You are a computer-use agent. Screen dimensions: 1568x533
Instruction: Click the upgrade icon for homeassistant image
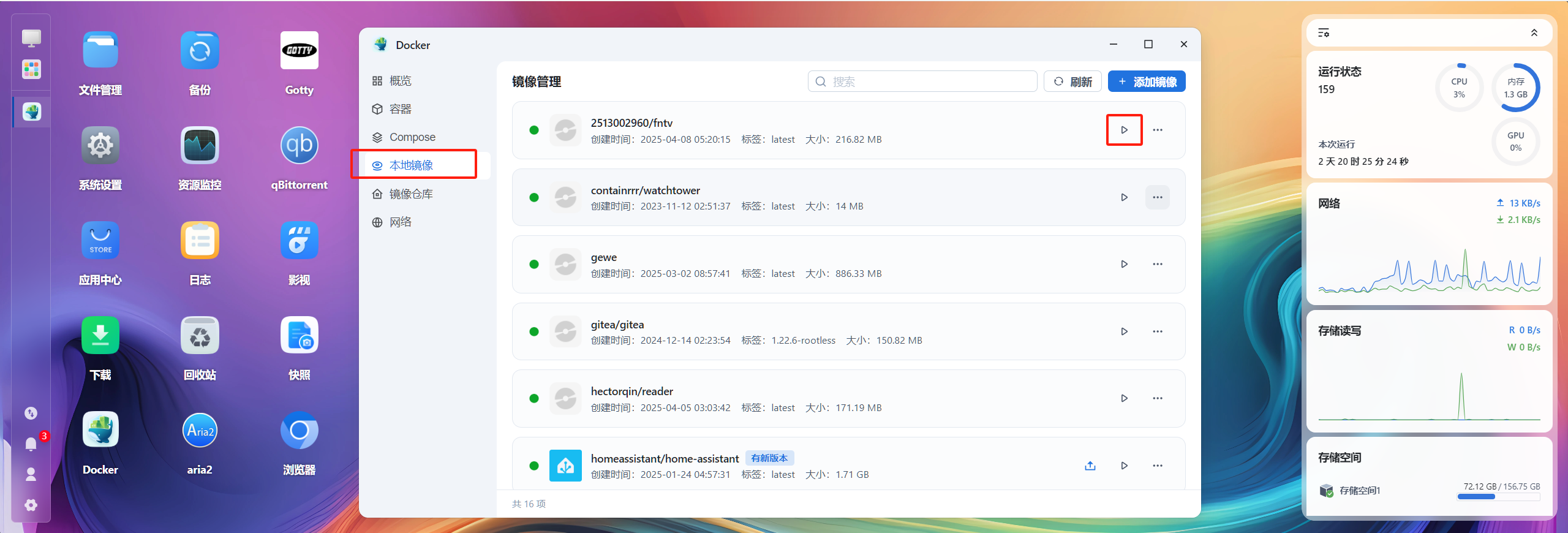click(1090, 466)
